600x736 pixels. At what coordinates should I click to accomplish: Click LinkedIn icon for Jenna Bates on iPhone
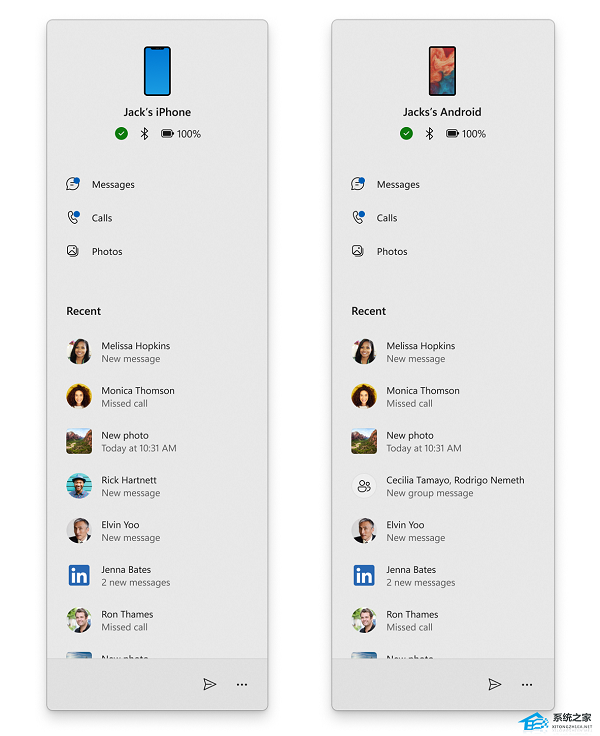(x=79, y=575)
